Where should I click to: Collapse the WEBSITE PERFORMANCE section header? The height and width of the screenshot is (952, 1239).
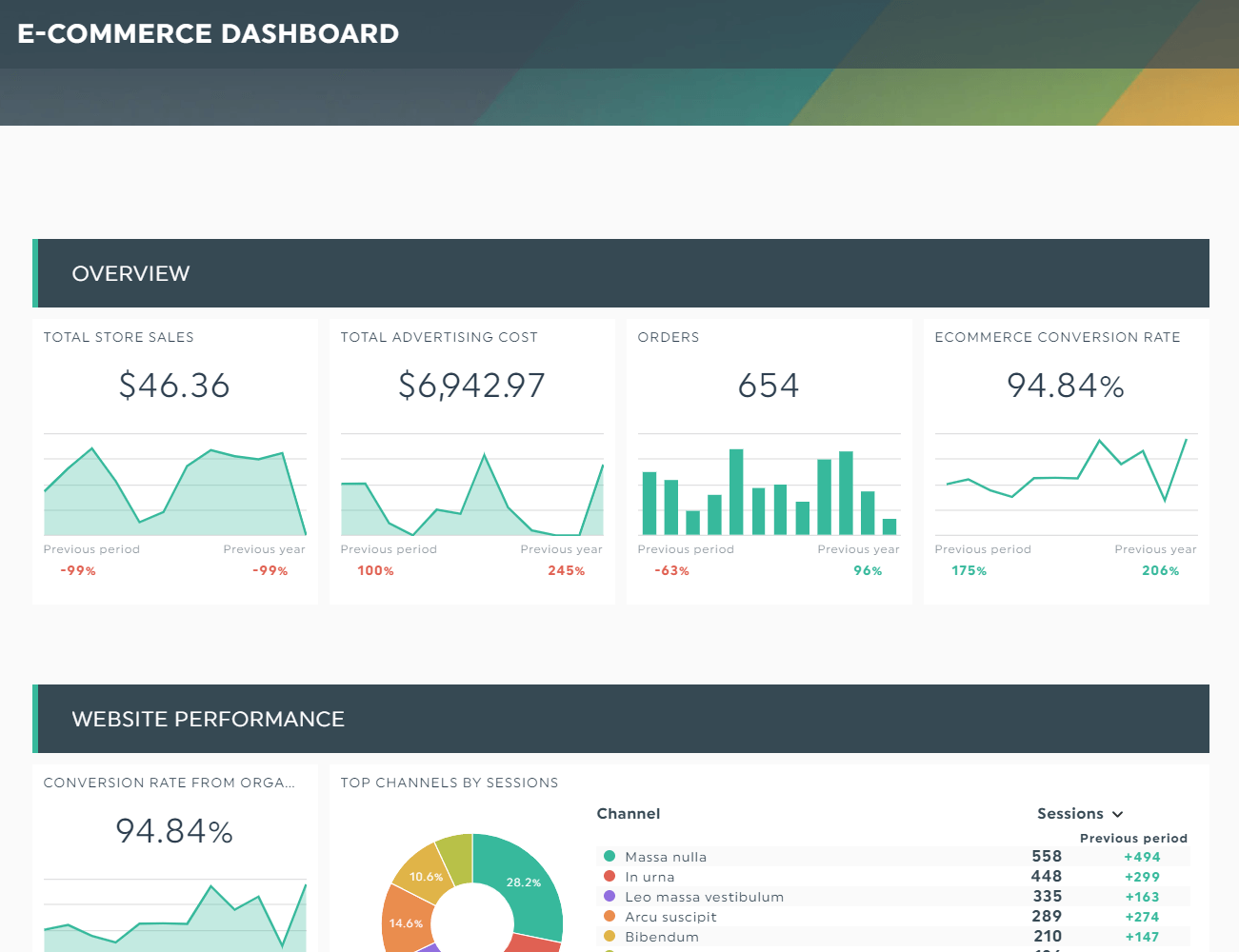click(209, 719)
